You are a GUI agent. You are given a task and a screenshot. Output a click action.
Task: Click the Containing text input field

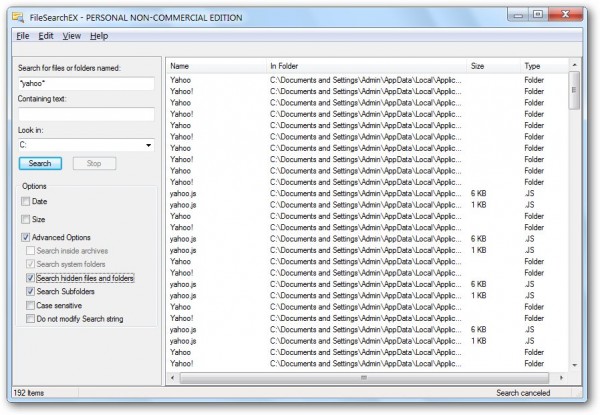coord(86,114)
